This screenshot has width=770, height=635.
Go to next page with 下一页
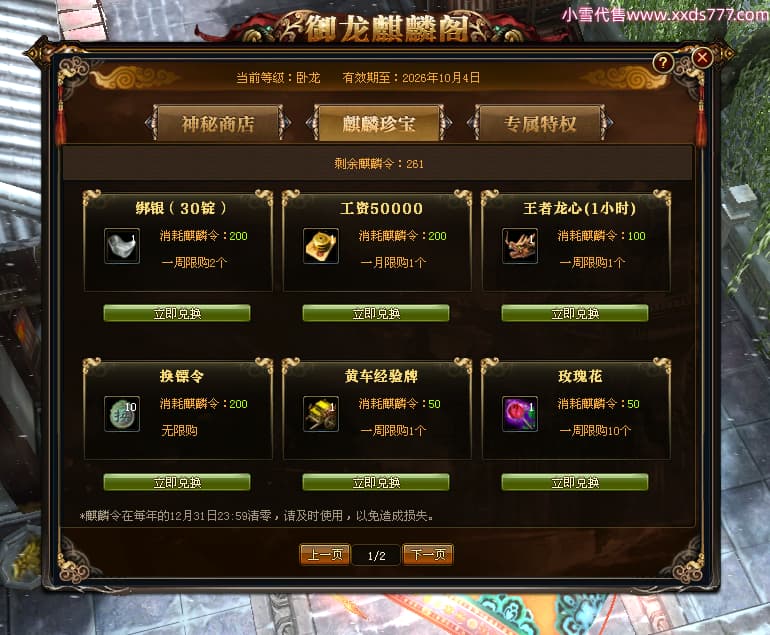tap(428, 555)
